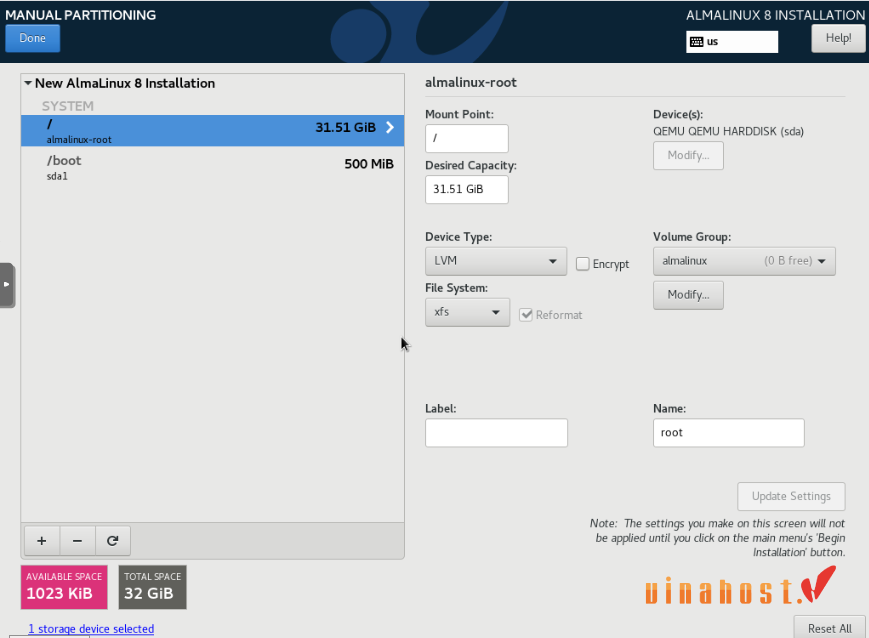The height and width of the screenshot is (638, 869).
Task: Click Modify under Volume Group
Action: [688, 295]
